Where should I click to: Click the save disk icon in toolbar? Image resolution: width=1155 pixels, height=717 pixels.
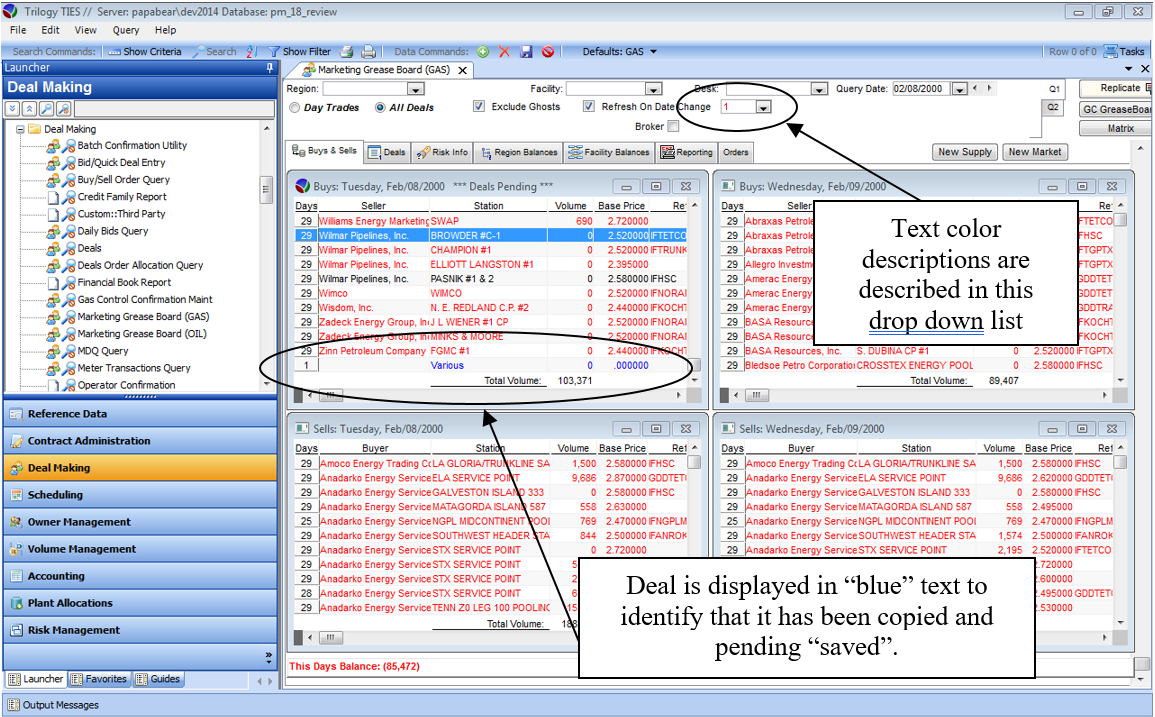[526, 52]
